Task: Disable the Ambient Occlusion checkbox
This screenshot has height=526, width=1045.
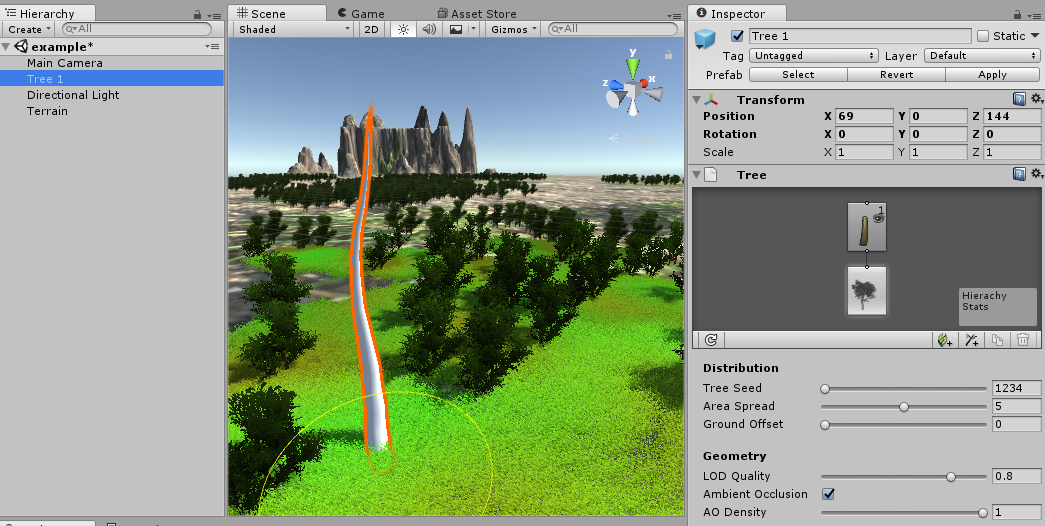Action: (827, 494)
